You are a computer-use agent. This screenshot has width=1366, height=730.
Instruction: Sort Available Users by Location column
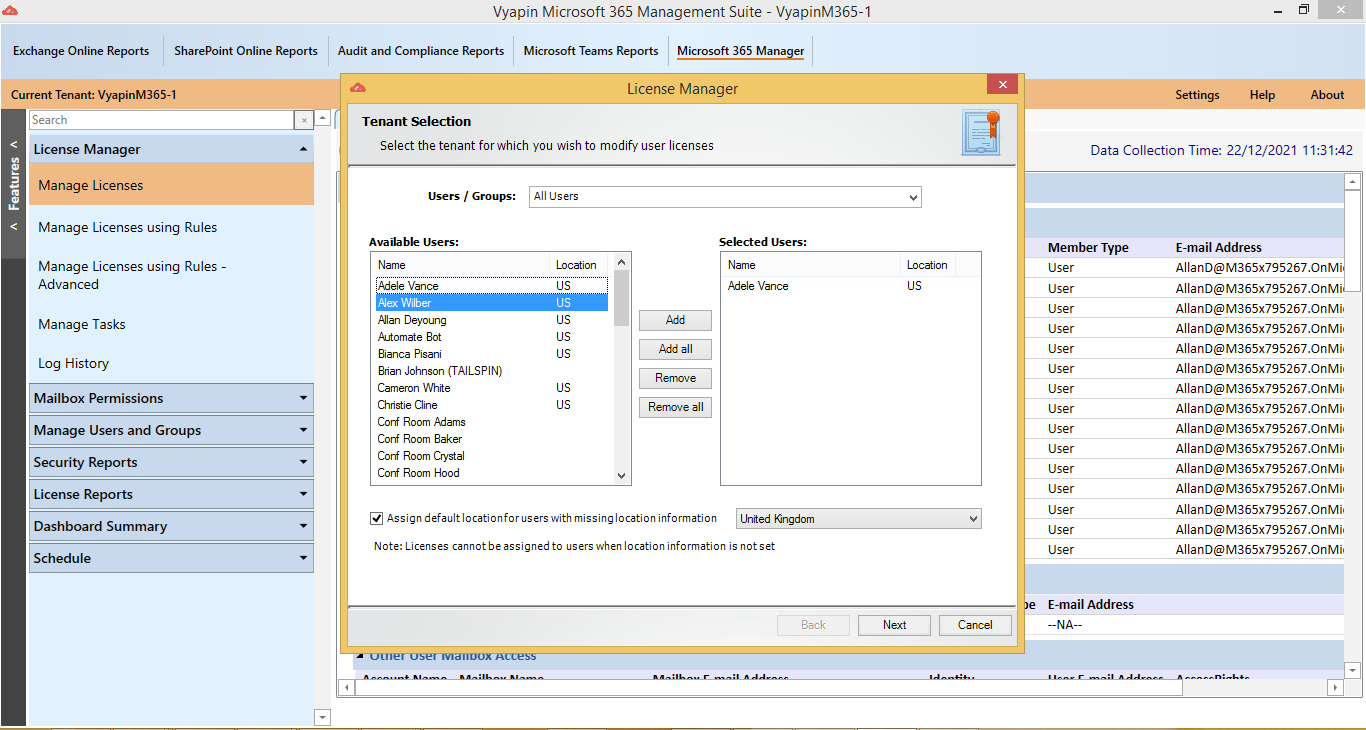tap(579, 265)
